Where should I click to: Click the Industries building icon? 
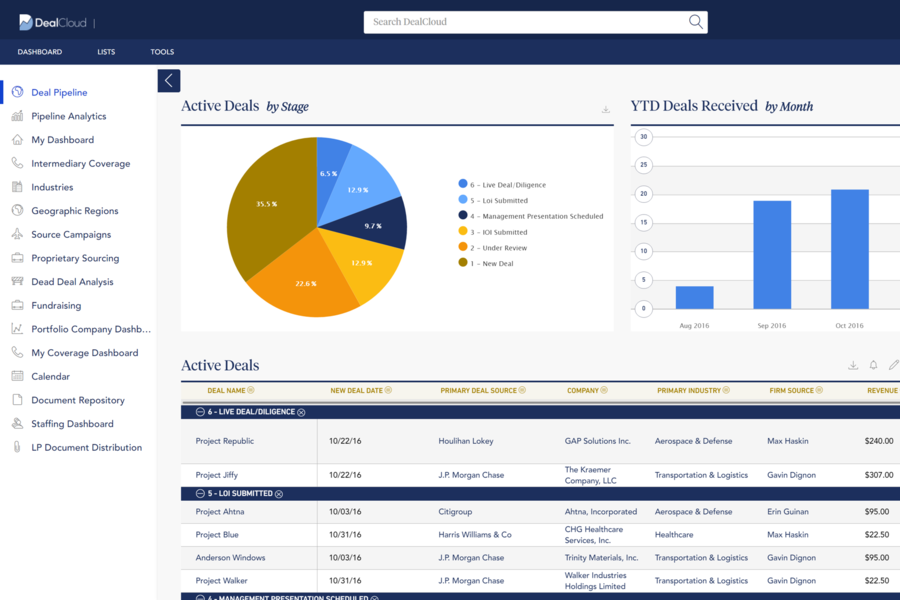[x=17, y=187]
